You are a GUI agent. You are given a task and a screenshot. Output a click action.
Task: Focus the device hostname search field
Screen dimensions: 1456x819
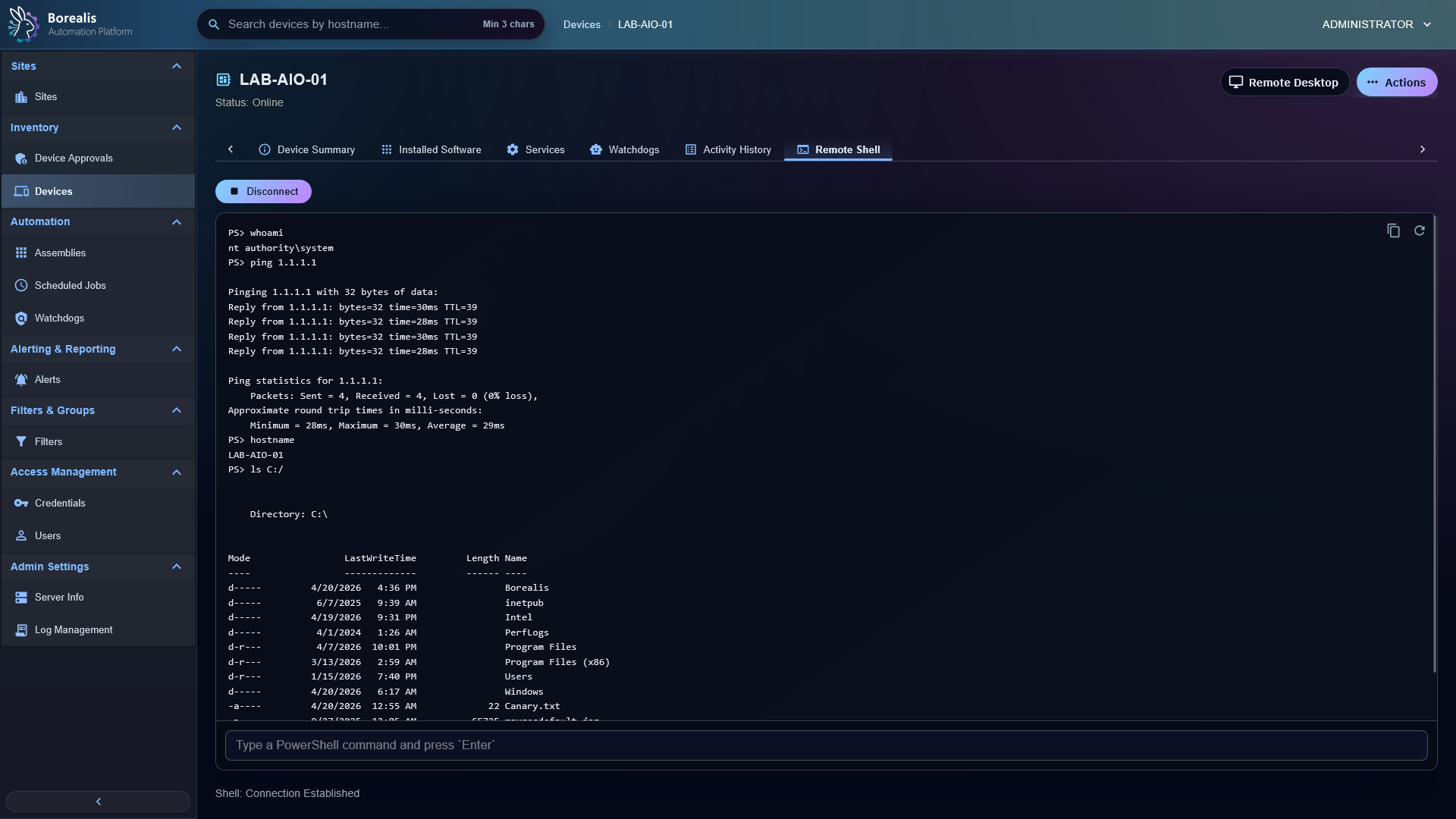(371, 24)
